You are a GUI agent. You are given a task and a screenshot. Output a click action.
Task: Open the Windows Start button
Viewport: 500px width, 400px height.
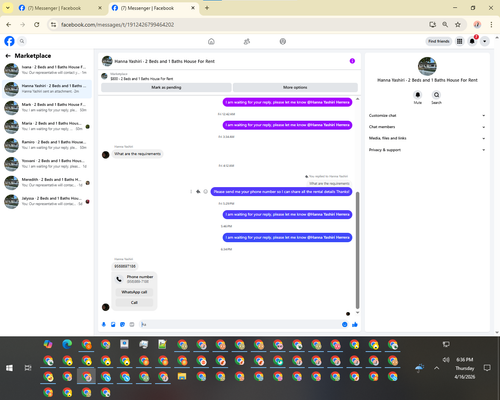tap(9, 368)
